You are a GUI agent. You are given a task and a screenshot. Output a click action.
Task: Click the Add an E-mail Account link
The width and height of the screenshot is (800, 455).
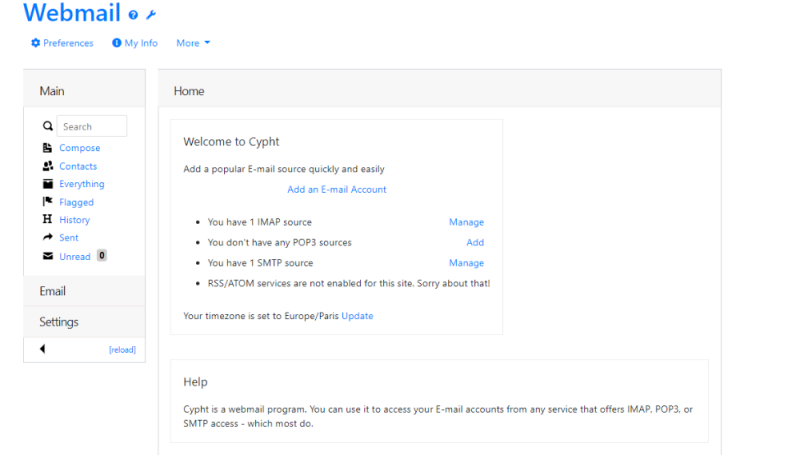point(337,189)
